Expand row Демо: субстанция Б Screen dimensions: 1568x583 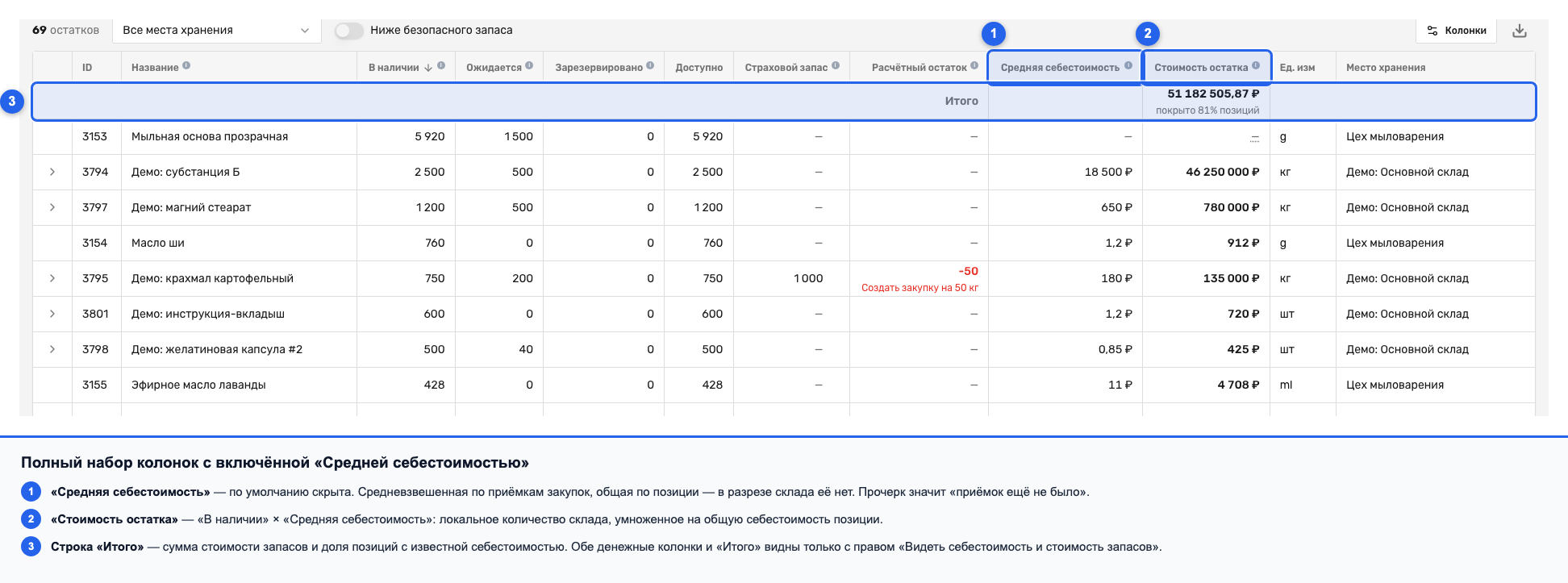[x=52, y=172]
